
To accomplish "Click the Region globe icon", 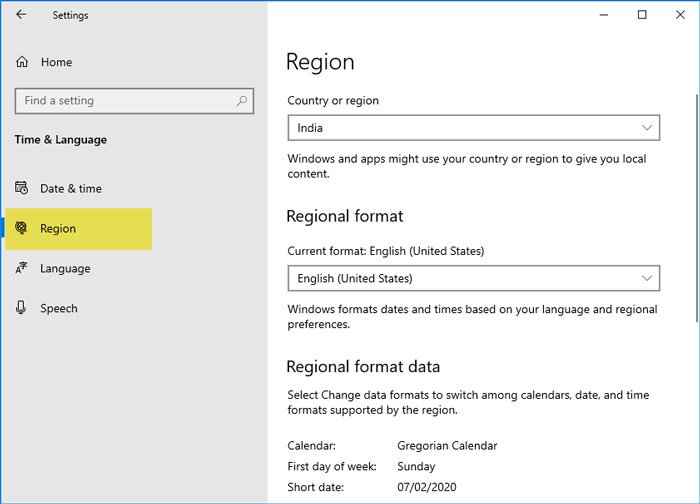I will tap(22, 228).
